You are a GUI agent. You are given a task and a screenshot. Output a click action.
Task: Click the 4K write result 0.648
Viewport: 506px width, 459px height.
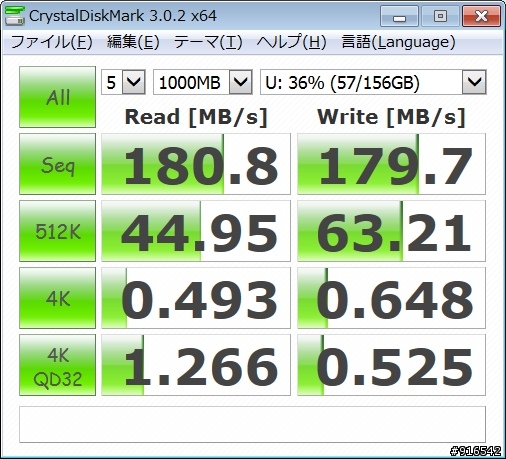(391, 298)
